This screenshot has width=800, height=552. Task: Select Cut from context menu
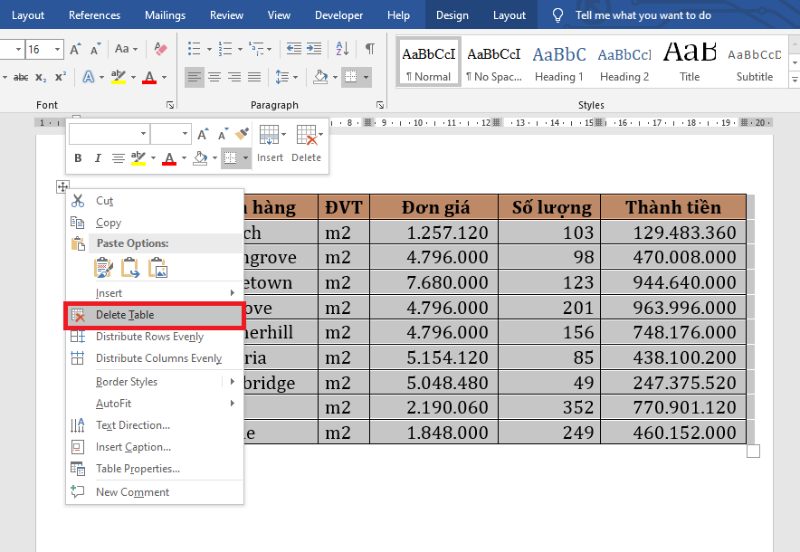(154, 201)
